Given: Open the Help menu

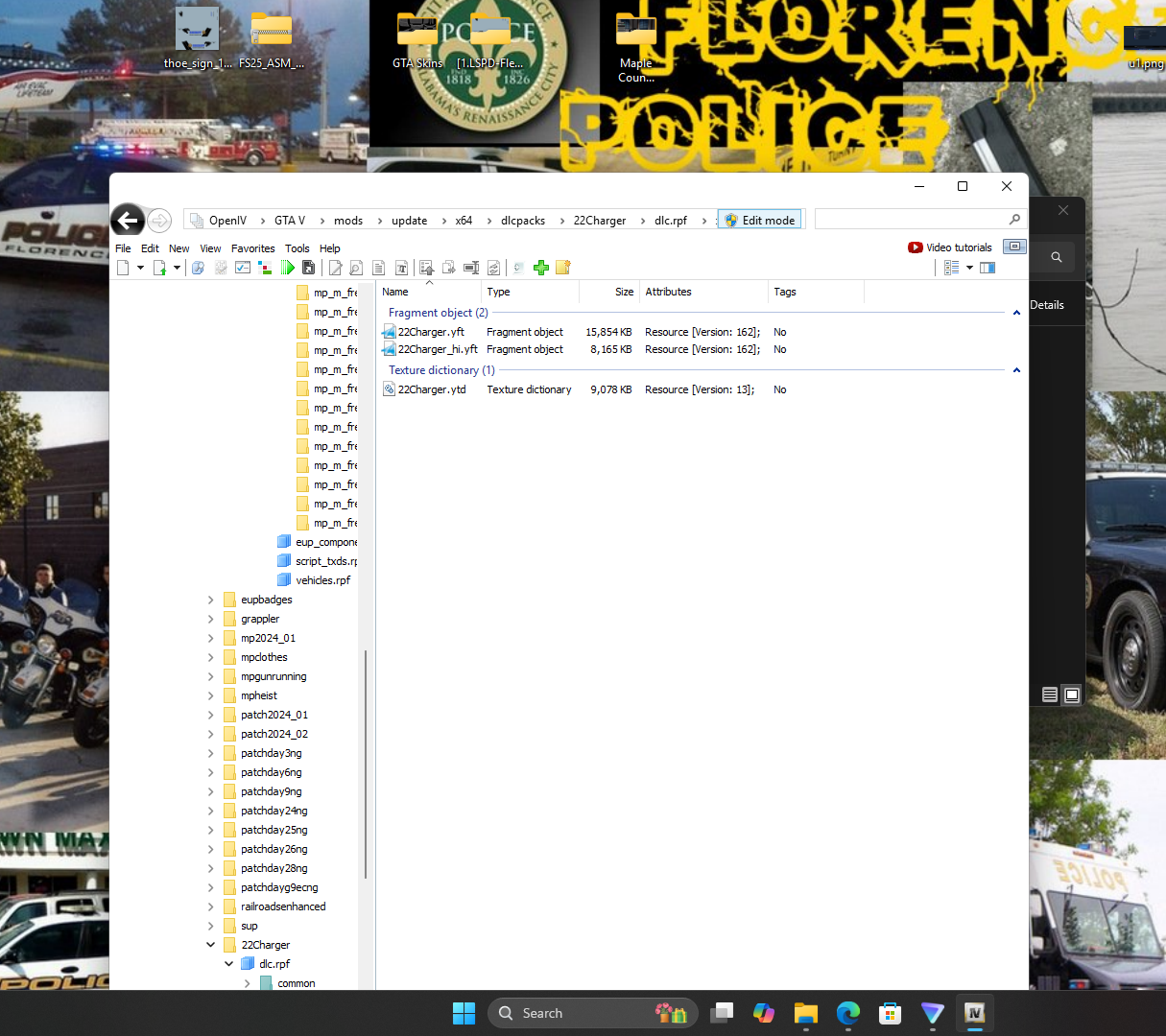Looking at the screenshot, I should click(330, 248).
